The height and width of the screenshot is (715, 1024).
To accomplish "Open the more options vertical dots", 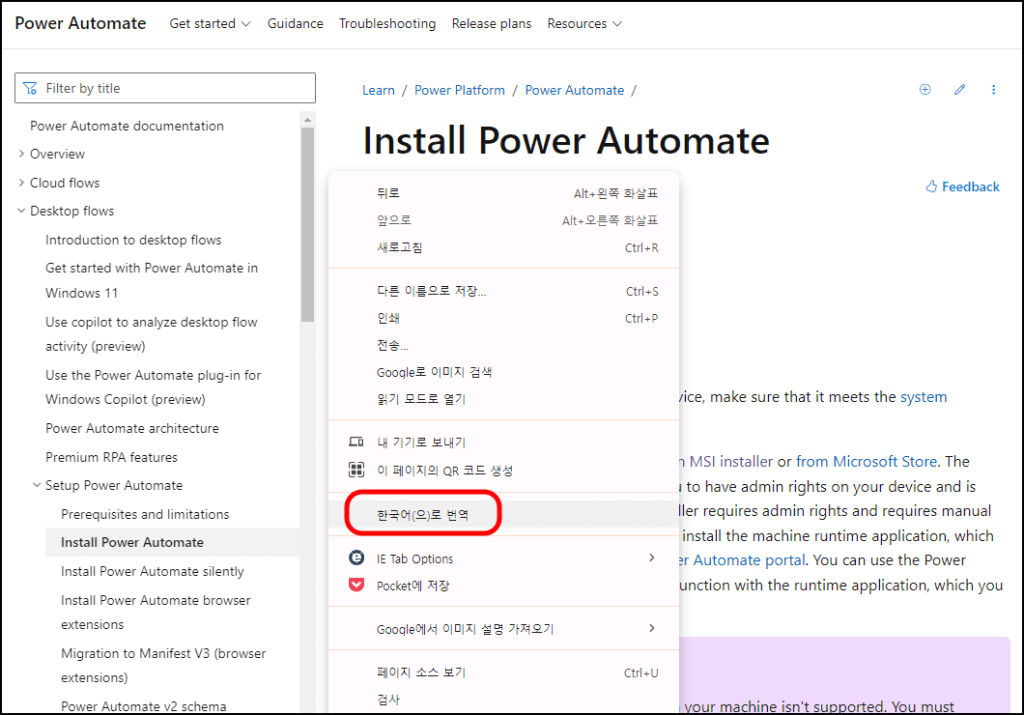I will point(993,89).
